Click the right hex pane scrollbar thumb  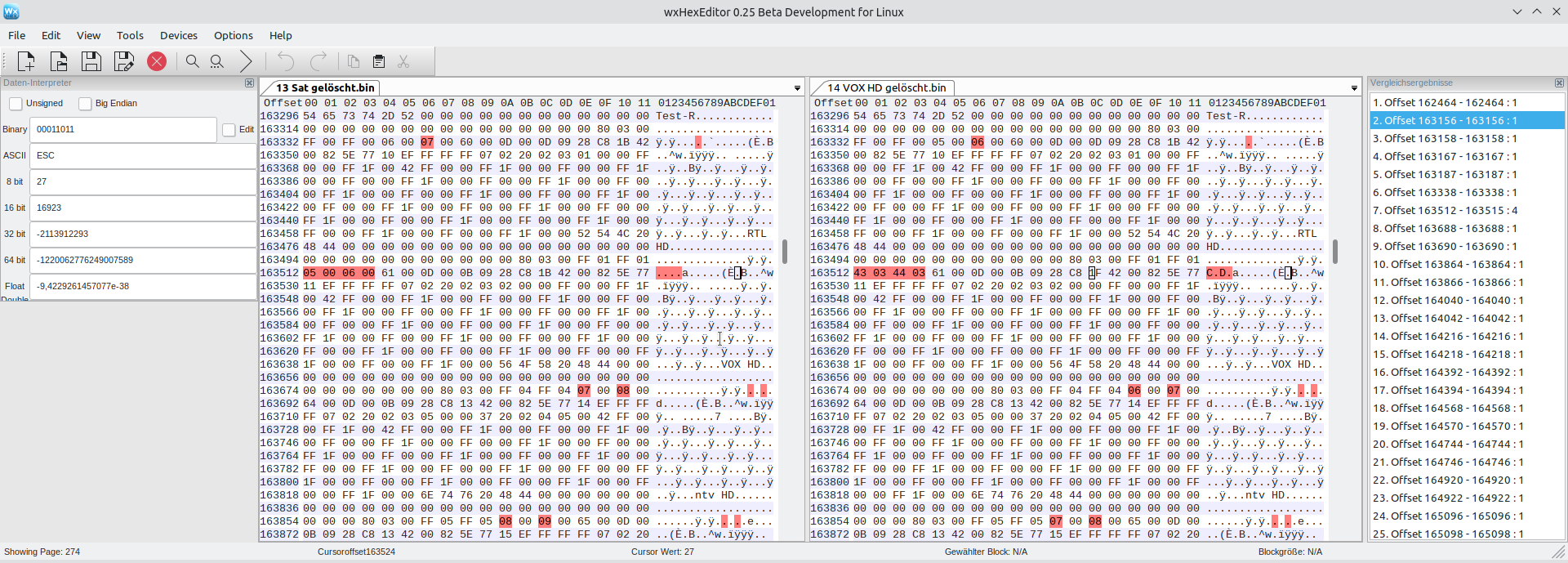click(x=1335, y=251)
